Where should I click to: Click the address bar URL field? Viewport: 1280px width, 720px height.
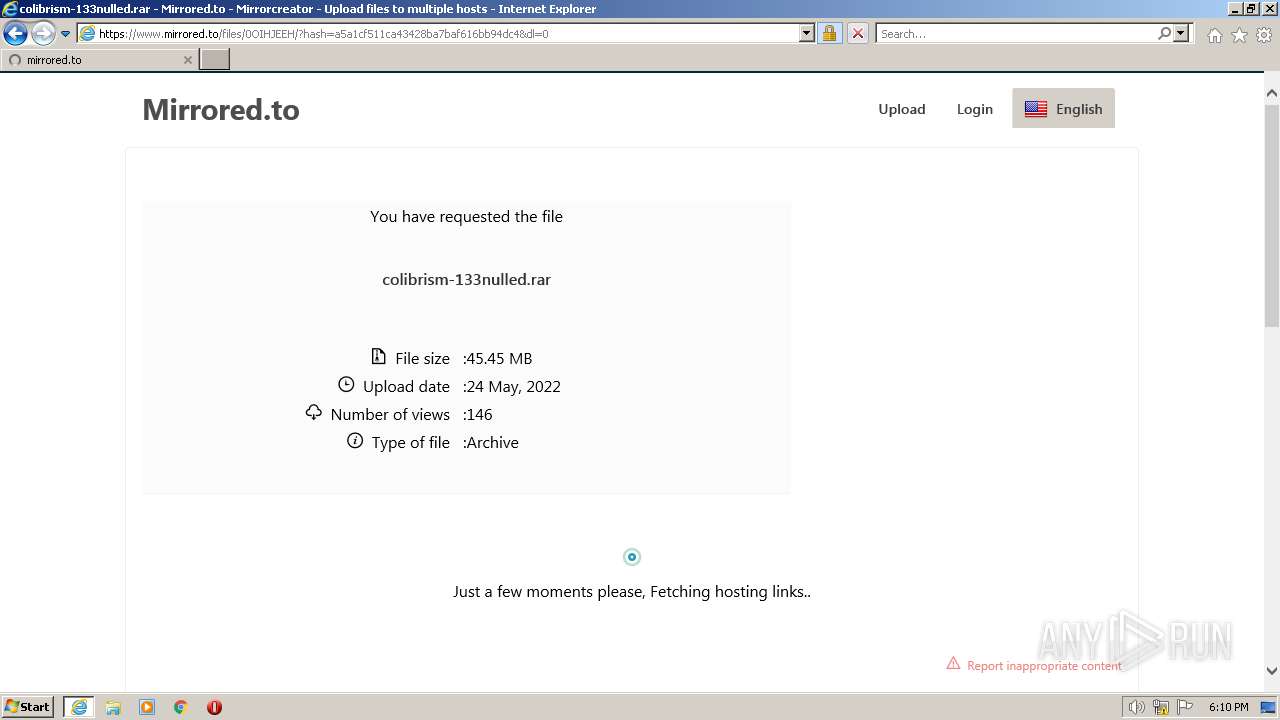438,33
